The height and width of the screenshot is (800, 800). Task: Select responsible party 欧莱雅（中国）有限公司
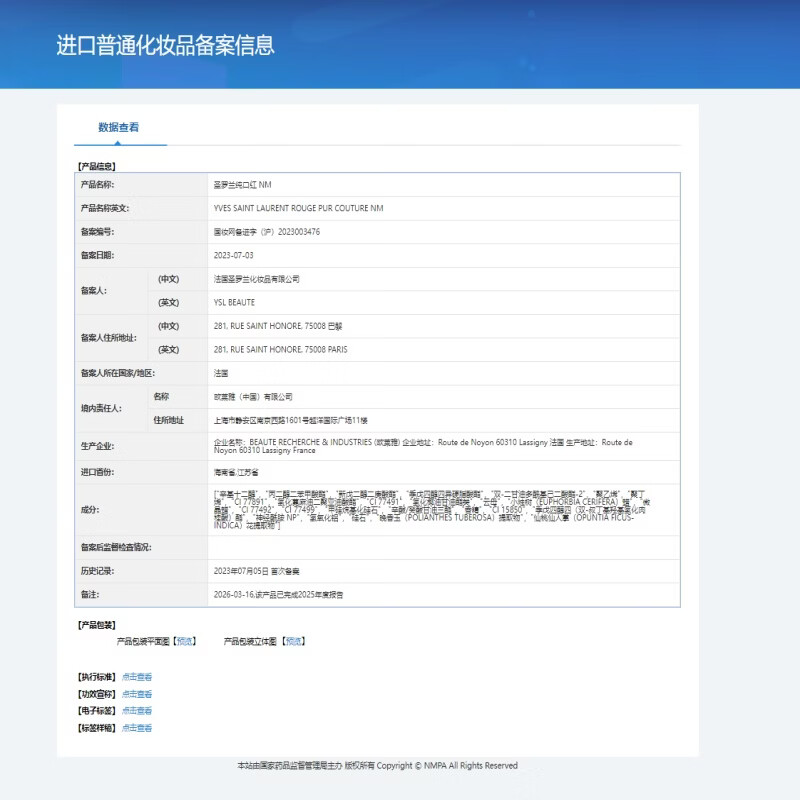coord(253,396)
